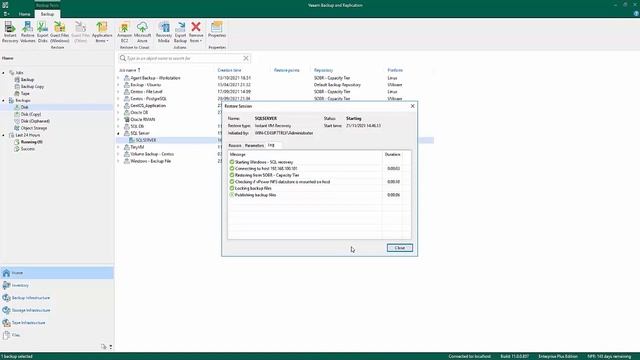Screen dimensions: 640x360
Task: Select Disk (Copy) in the tree
Action: pyautogui.click(x=31, y=114)
